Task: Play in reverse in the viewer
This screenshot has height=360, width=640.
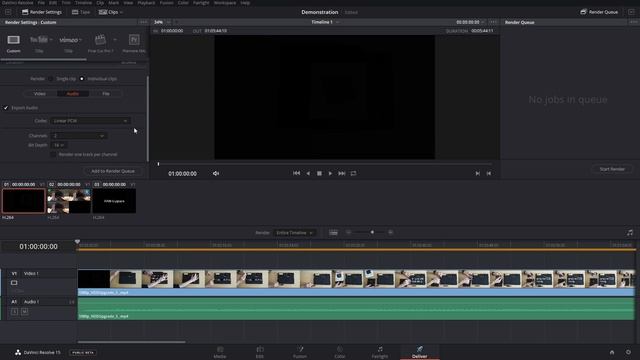Action: point(308,173)
